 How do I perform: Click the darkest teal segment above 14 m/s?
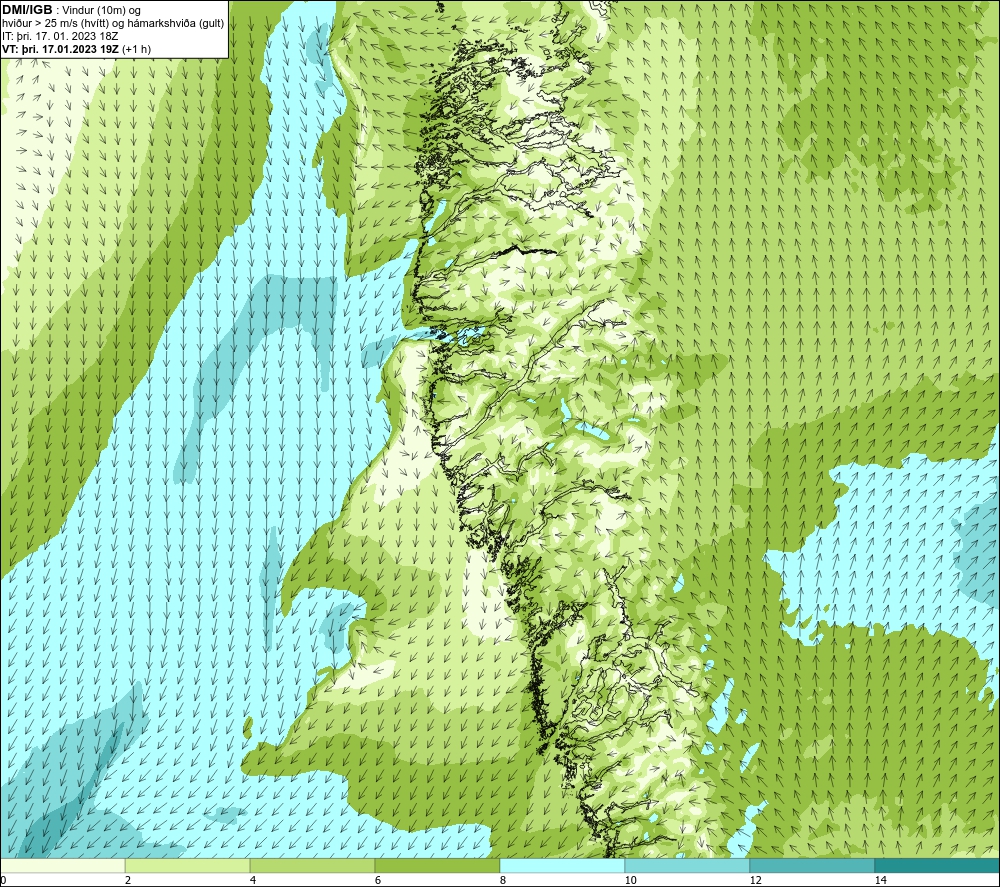tap(938, 865)
